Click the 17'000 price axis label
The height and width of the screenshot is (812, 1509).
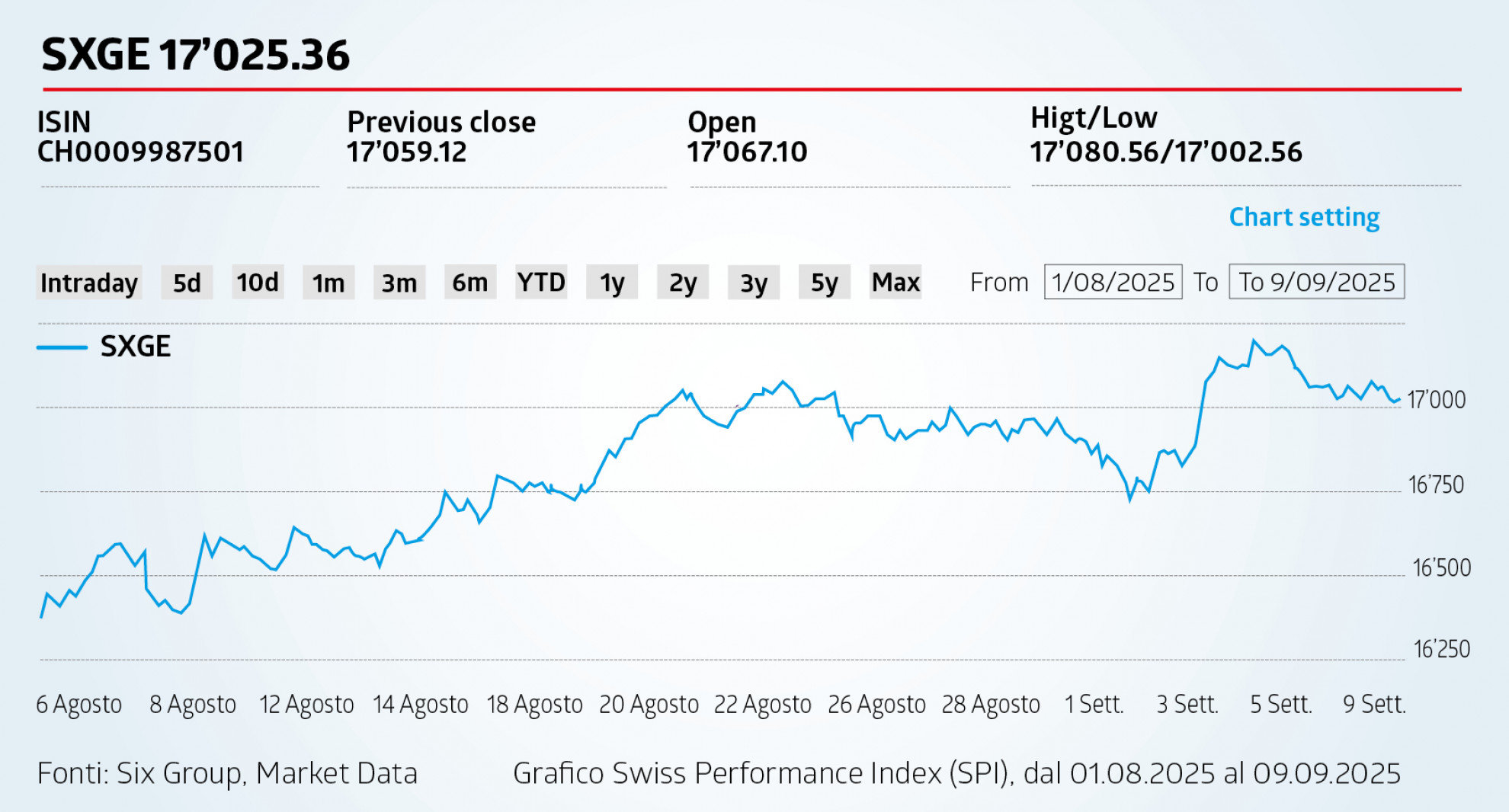[1436, 400]
